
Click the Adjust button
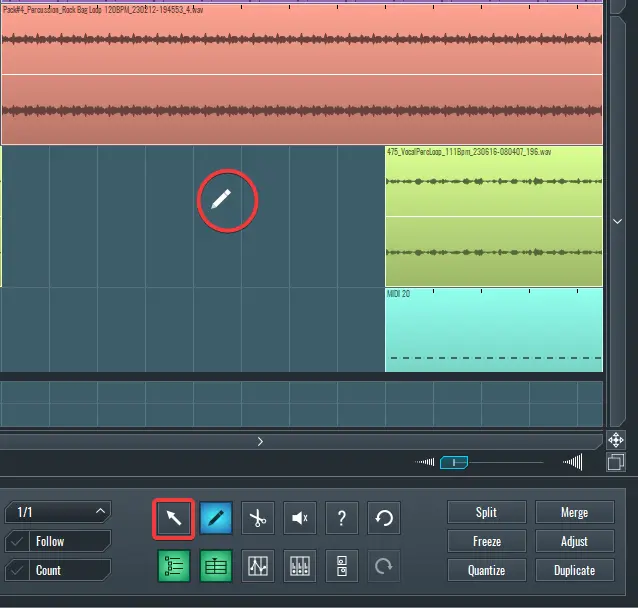(575, 541)
